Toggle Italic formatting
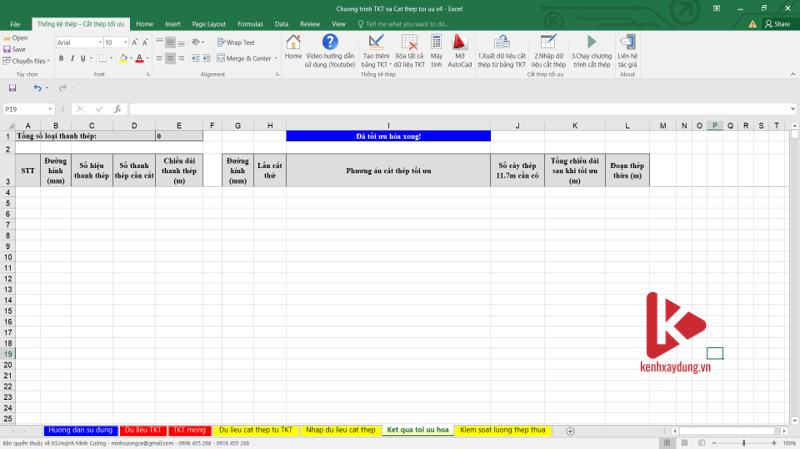 click(x=74, y=59)
